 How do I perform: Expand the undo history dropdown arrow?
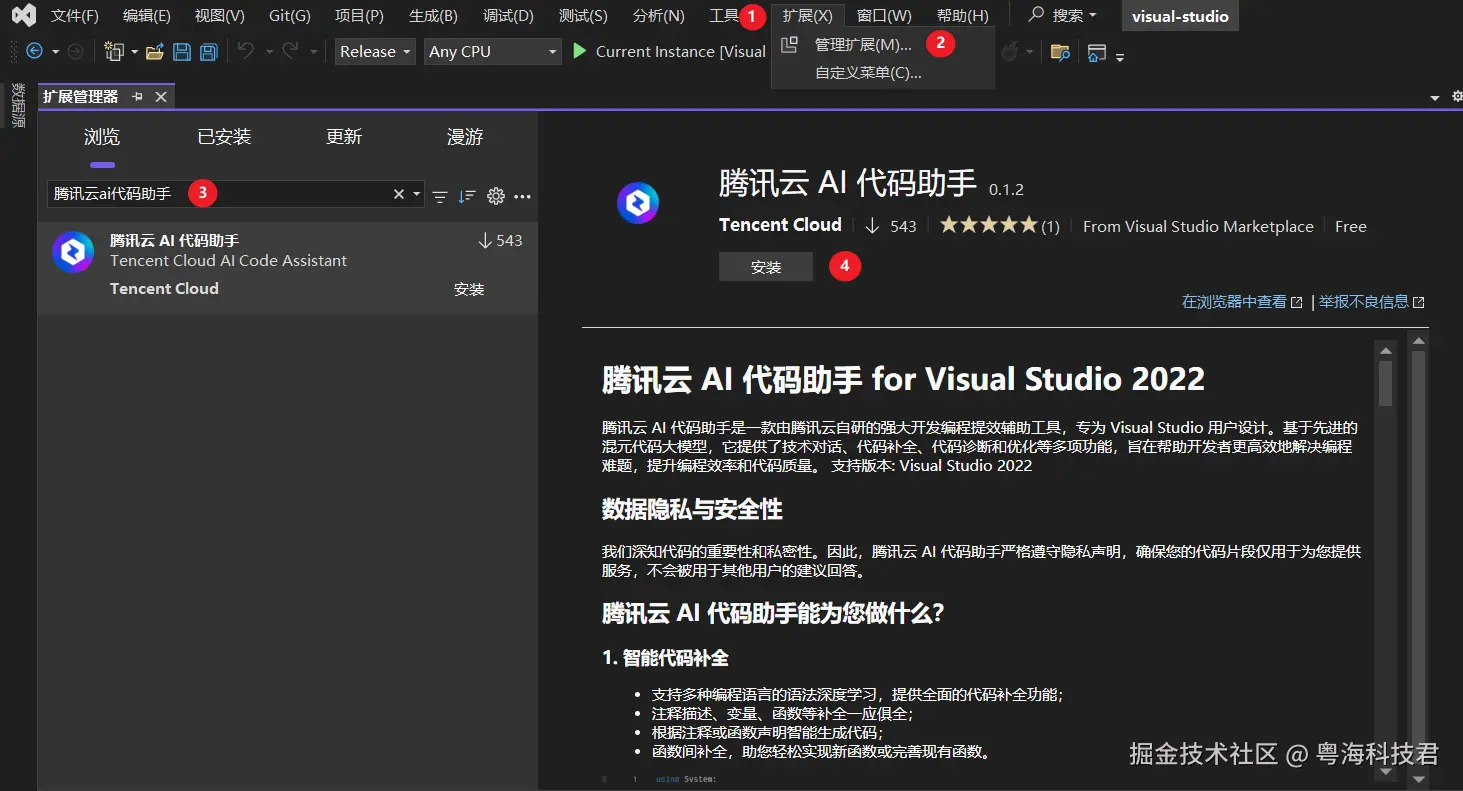(268, 52)
